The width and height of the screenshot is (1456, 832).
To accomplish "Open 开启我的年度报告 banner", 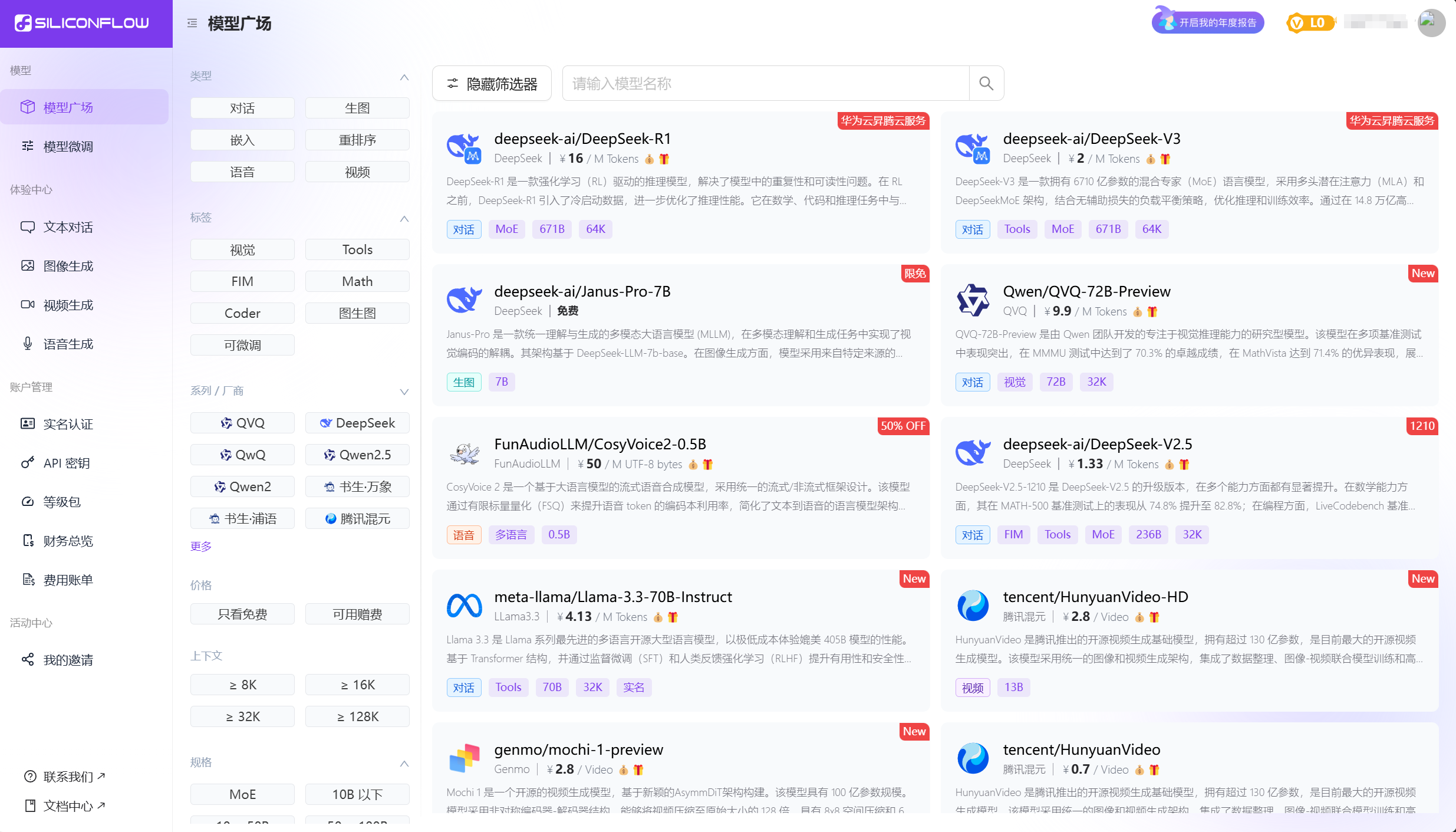I will (1208, 22).
